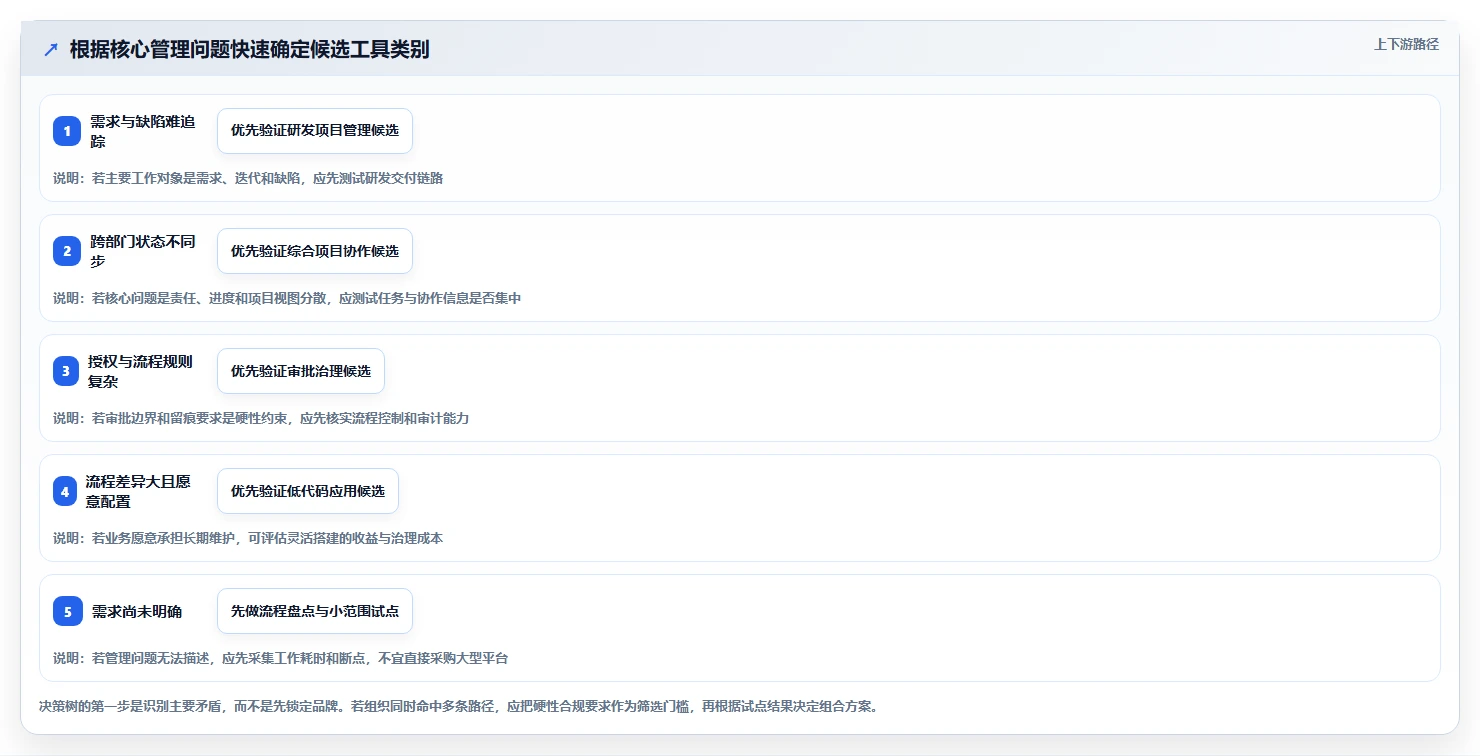Click the condition text 需求尚未明确
1480x756 pixels.
[x=137, y=611]
